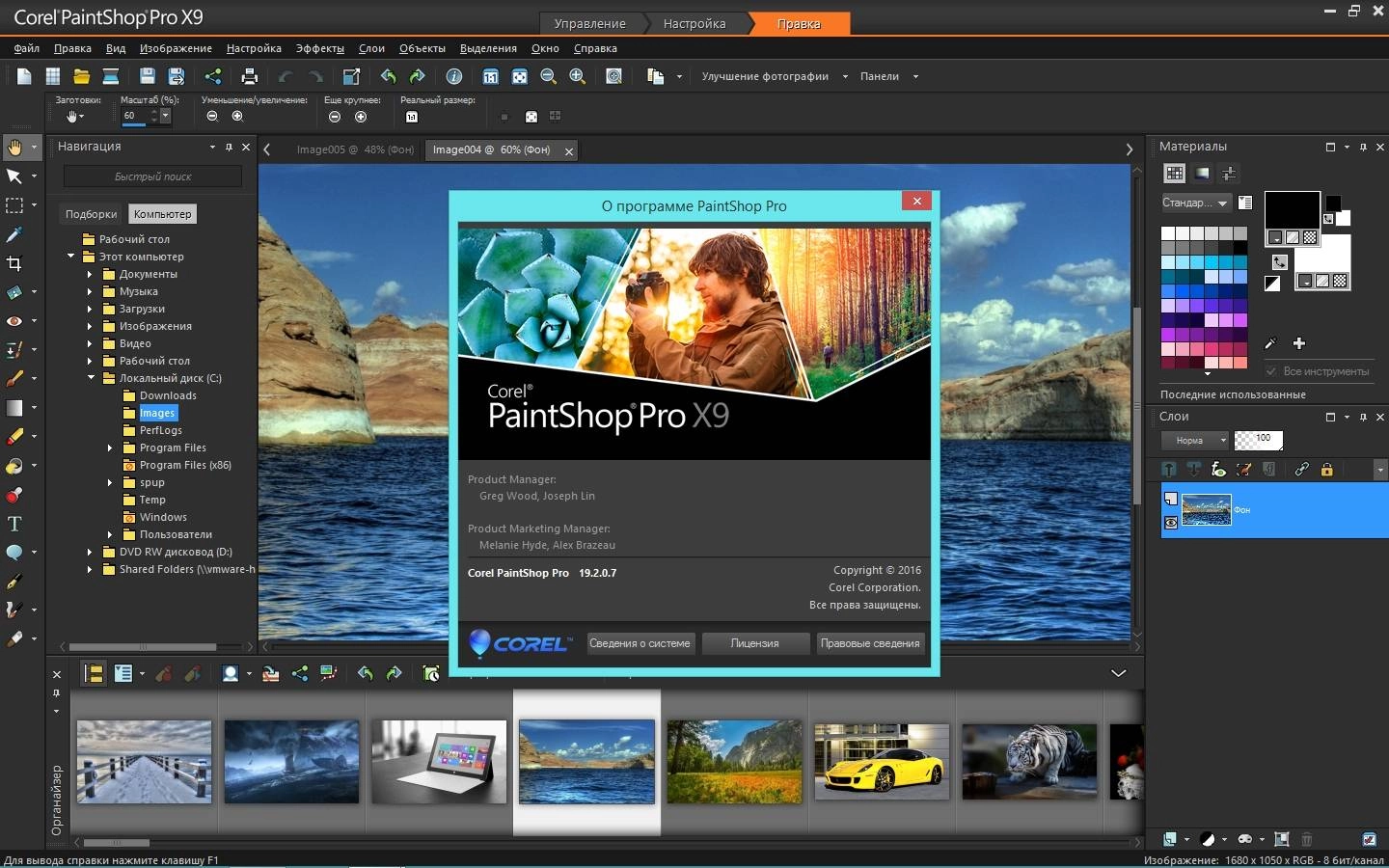Click the layer opacity 100 slider field

coord(1259,441)
